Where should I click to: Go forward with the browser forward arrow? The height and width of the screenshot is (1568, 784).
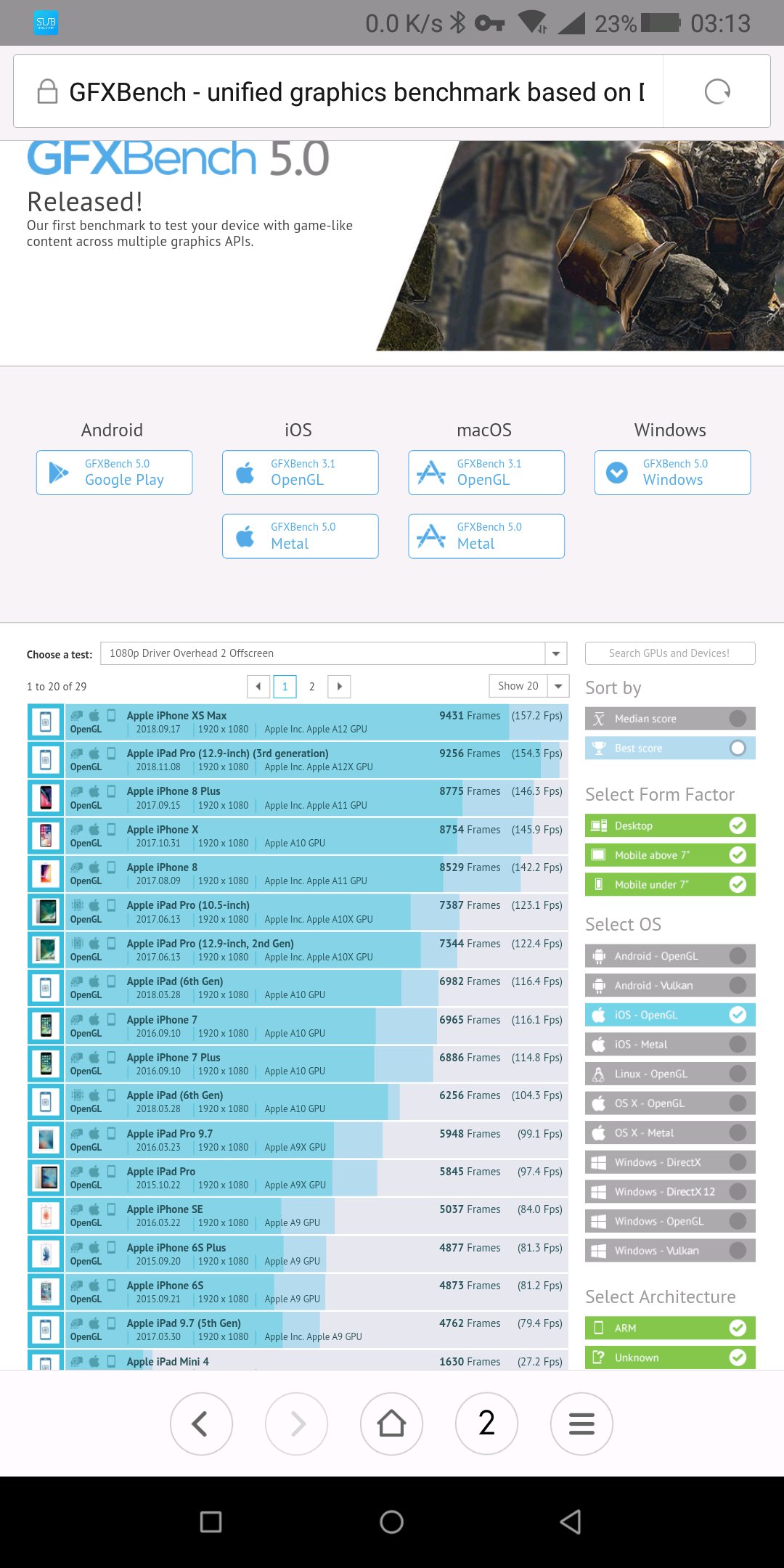tap(296, 1424)
